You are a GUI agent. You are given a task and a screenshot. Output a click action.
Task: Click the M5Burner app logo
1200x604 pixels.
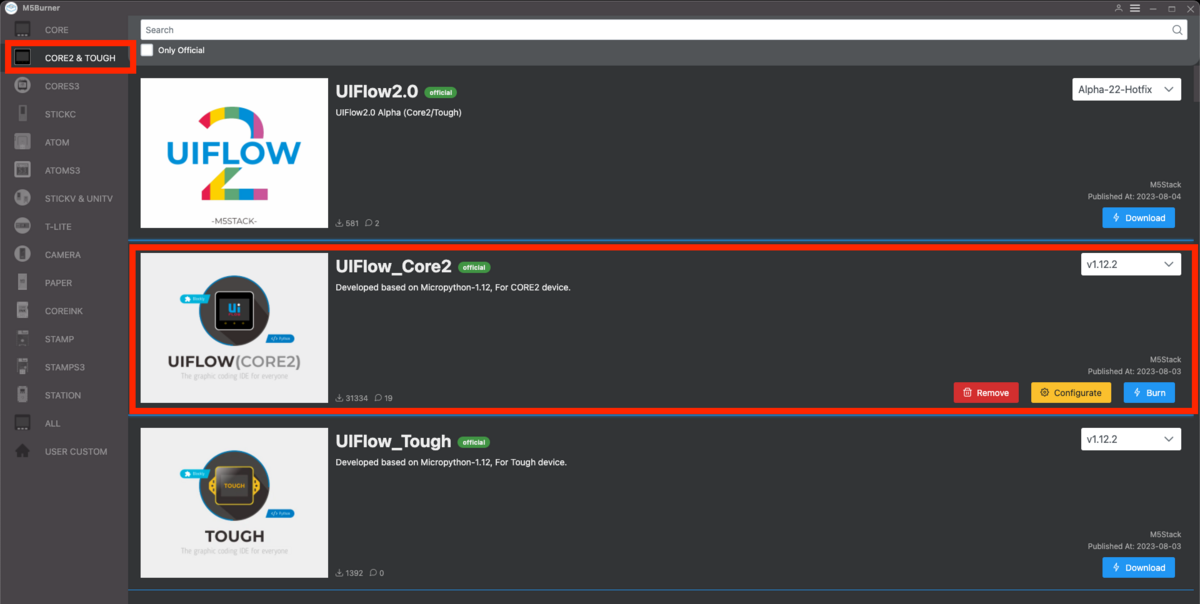[x=9, y=8]
